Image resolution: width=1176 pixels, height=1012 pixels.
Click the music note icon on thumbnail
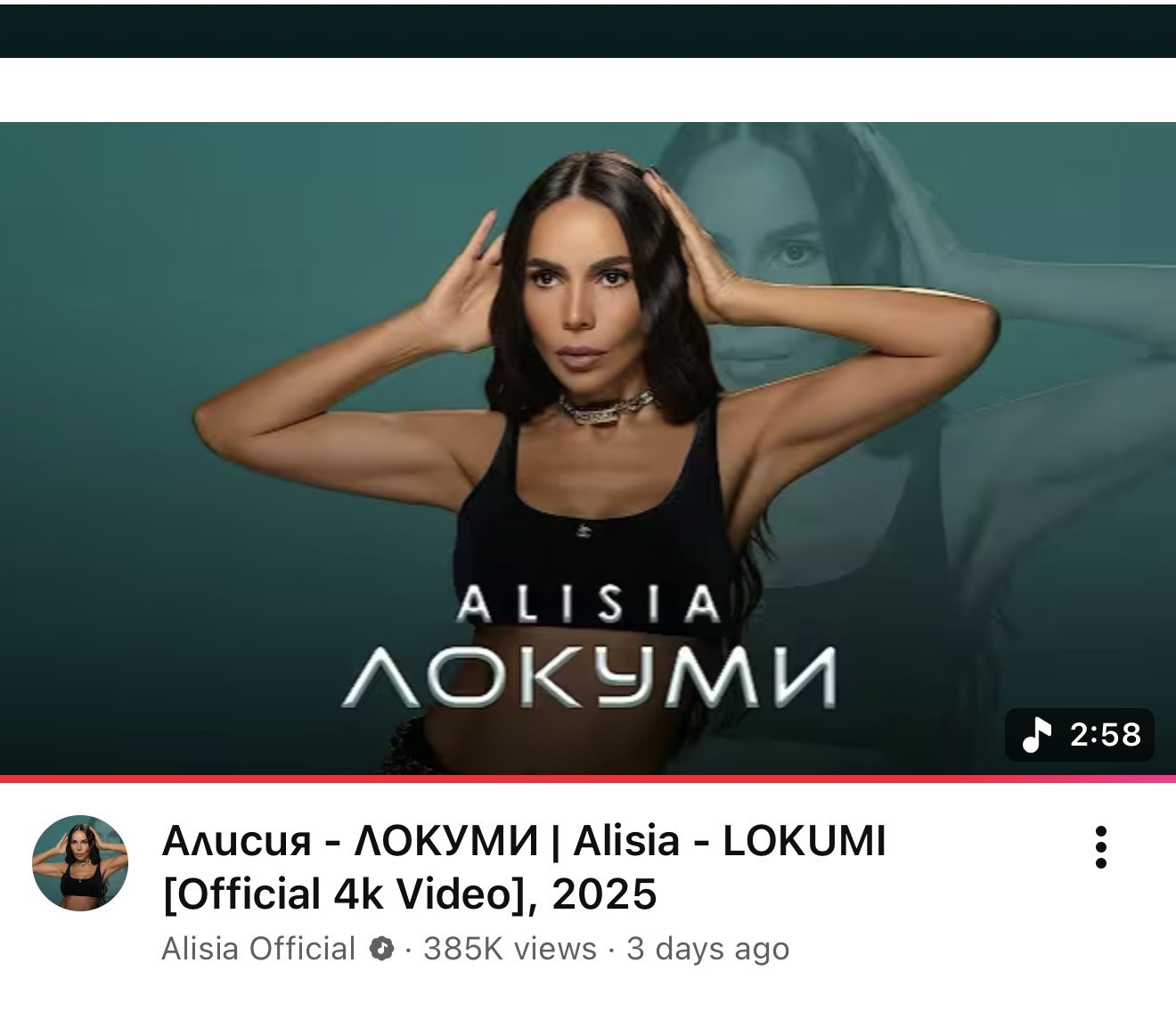(1035, 735)
